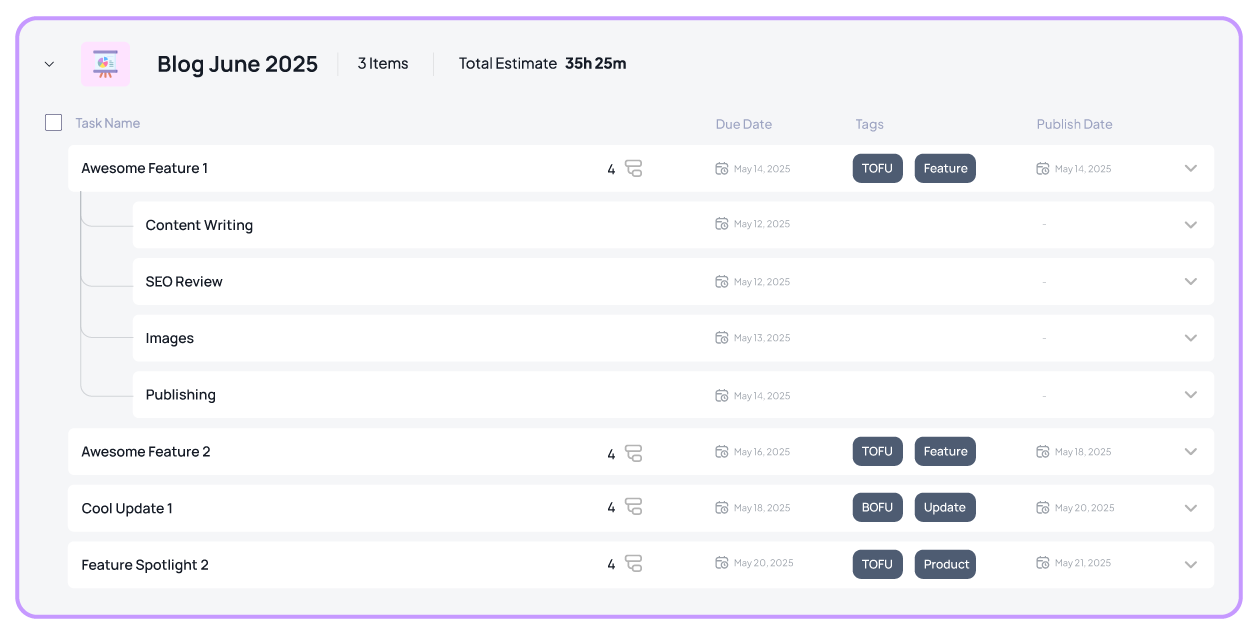Open subtasks icon for Awesome Feature 2
Screen dimensions: 1258x635
click(634, 452)
